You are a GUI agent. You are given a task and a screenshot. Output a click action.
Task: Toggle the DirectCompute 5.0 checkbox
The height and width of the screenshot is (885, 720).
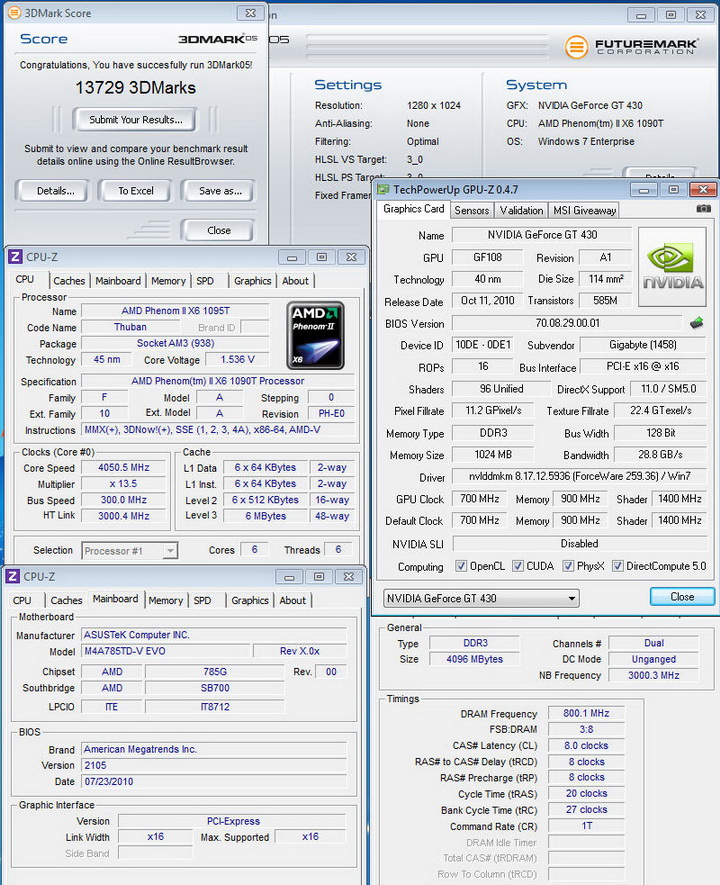618,566
